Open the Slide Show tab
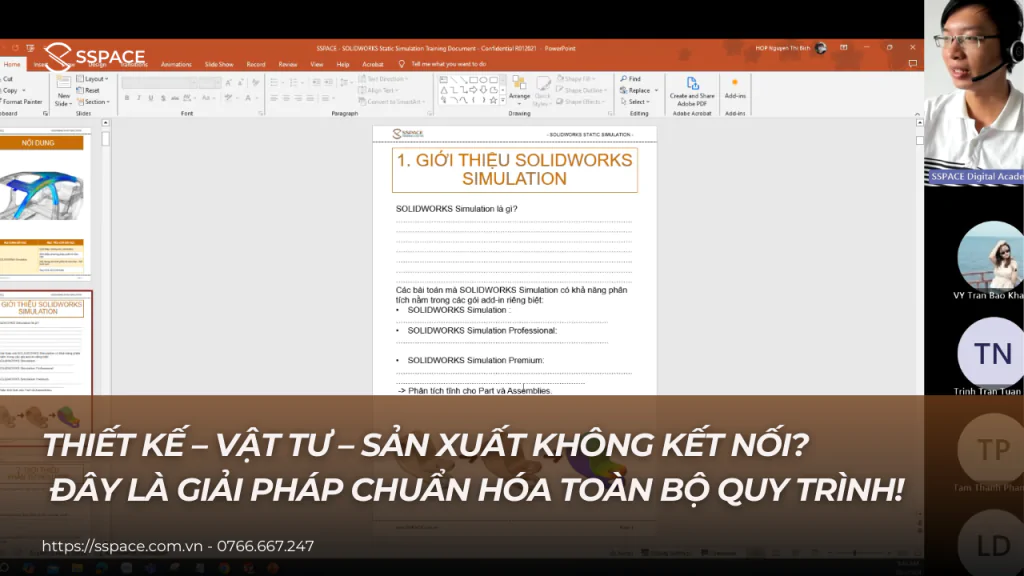The image size is (1024, 576). tap(219, 65)
